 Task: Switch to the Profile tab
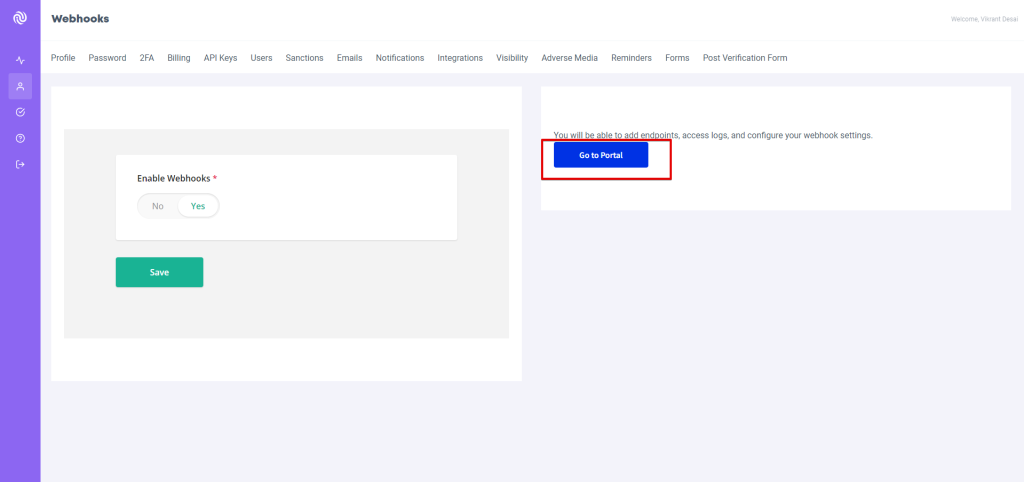(63, 58)
